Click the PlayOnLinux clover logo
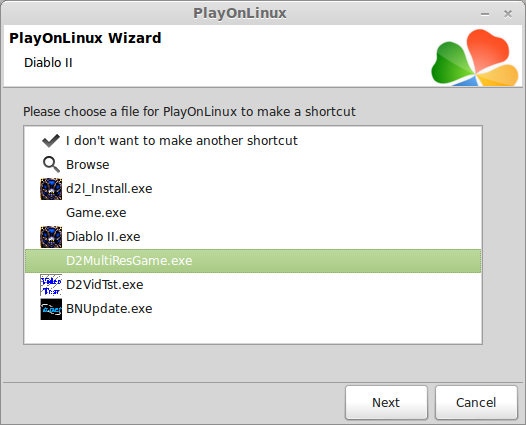526x425 pixels. point(475,57)
